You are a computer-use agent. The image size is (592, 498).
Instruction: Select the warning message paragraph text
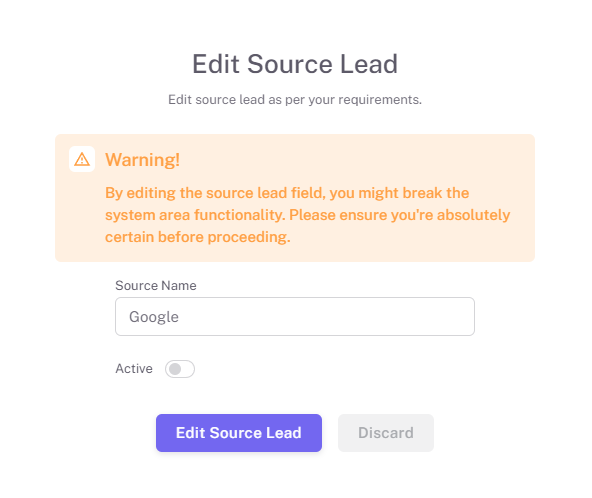click(x=307, y=215)
